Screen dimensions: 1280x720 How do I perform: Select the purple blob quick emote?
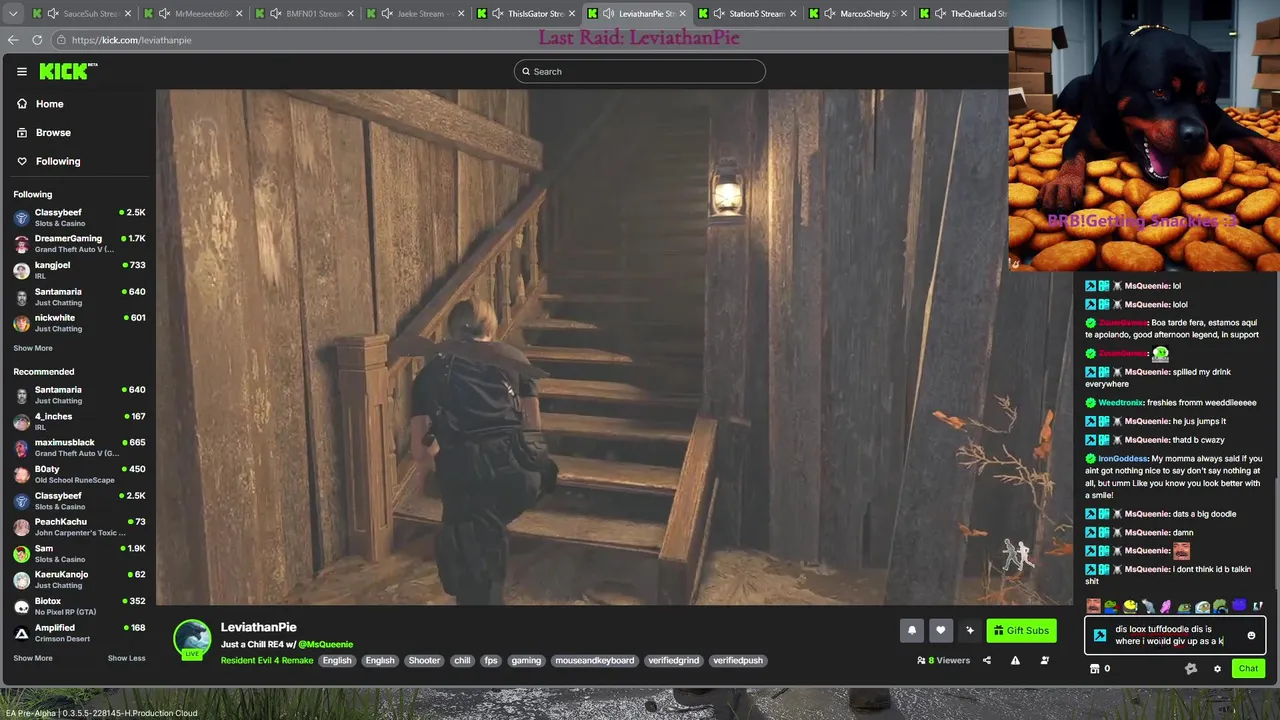pos(1239,606)
